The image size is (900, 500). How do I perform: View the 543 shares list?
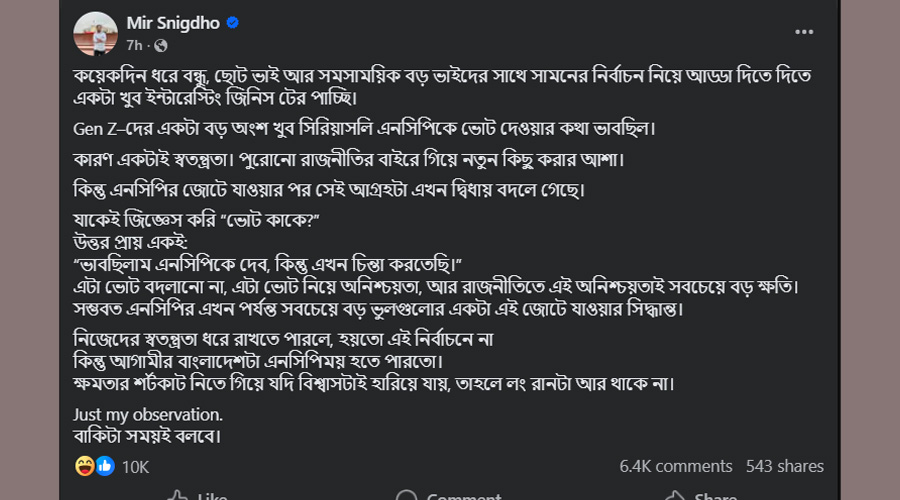(x=785, y=466)
